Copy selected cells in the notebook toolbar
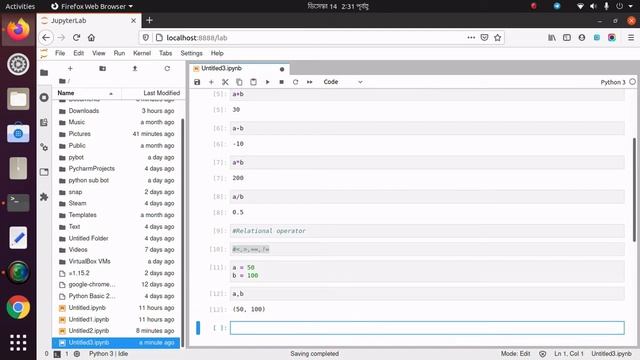This screenshot has width=640, height=360. 239,82
